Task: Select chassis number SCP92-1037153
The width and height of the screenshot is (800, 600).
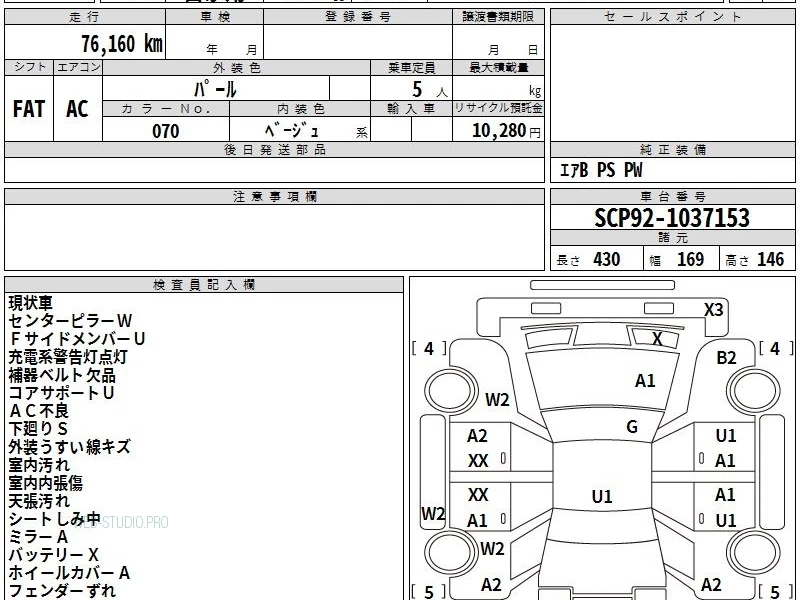Action: click(x=672, y=218)
